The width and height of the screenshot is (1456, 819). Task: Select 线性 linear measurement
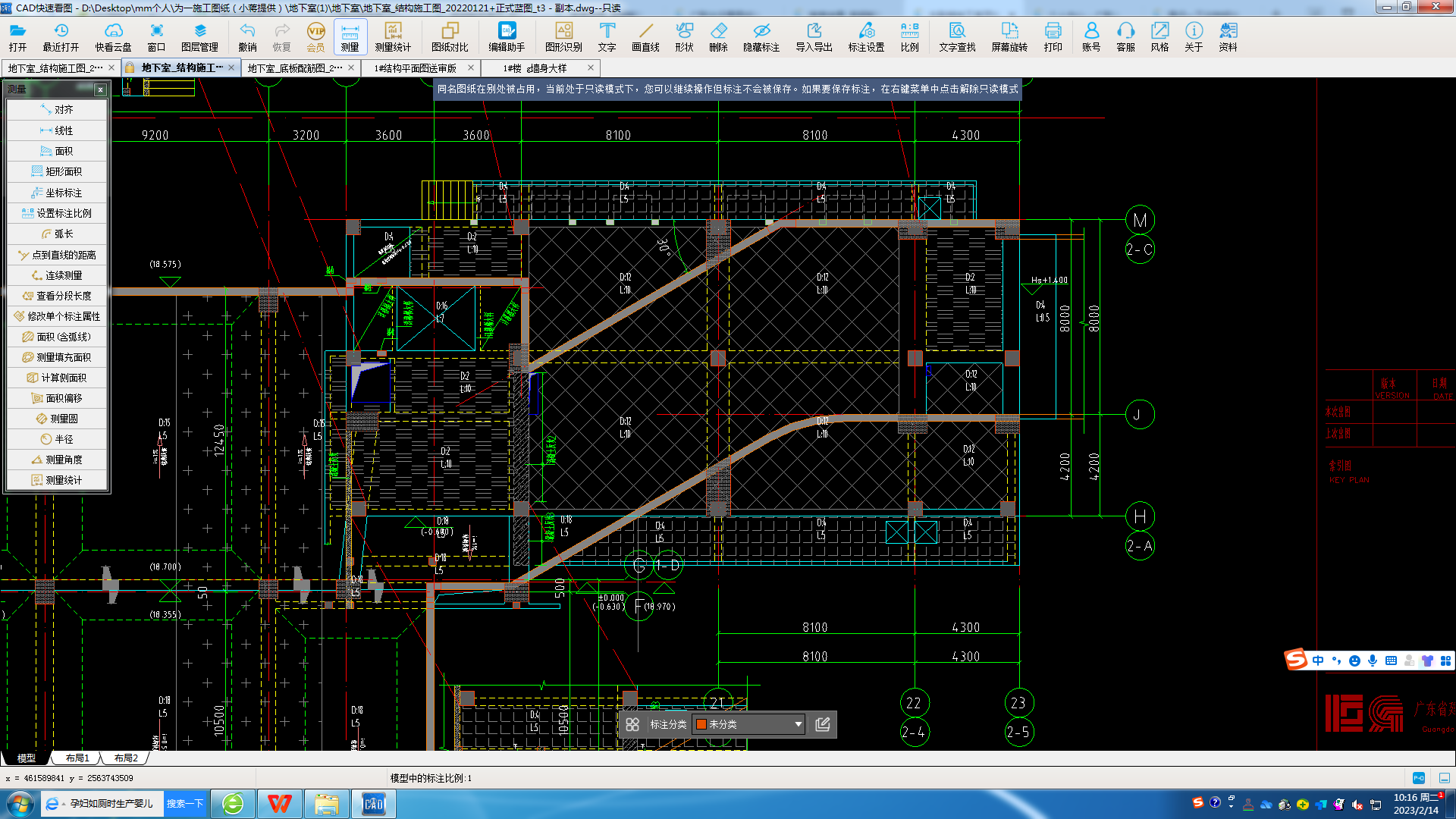57,130
